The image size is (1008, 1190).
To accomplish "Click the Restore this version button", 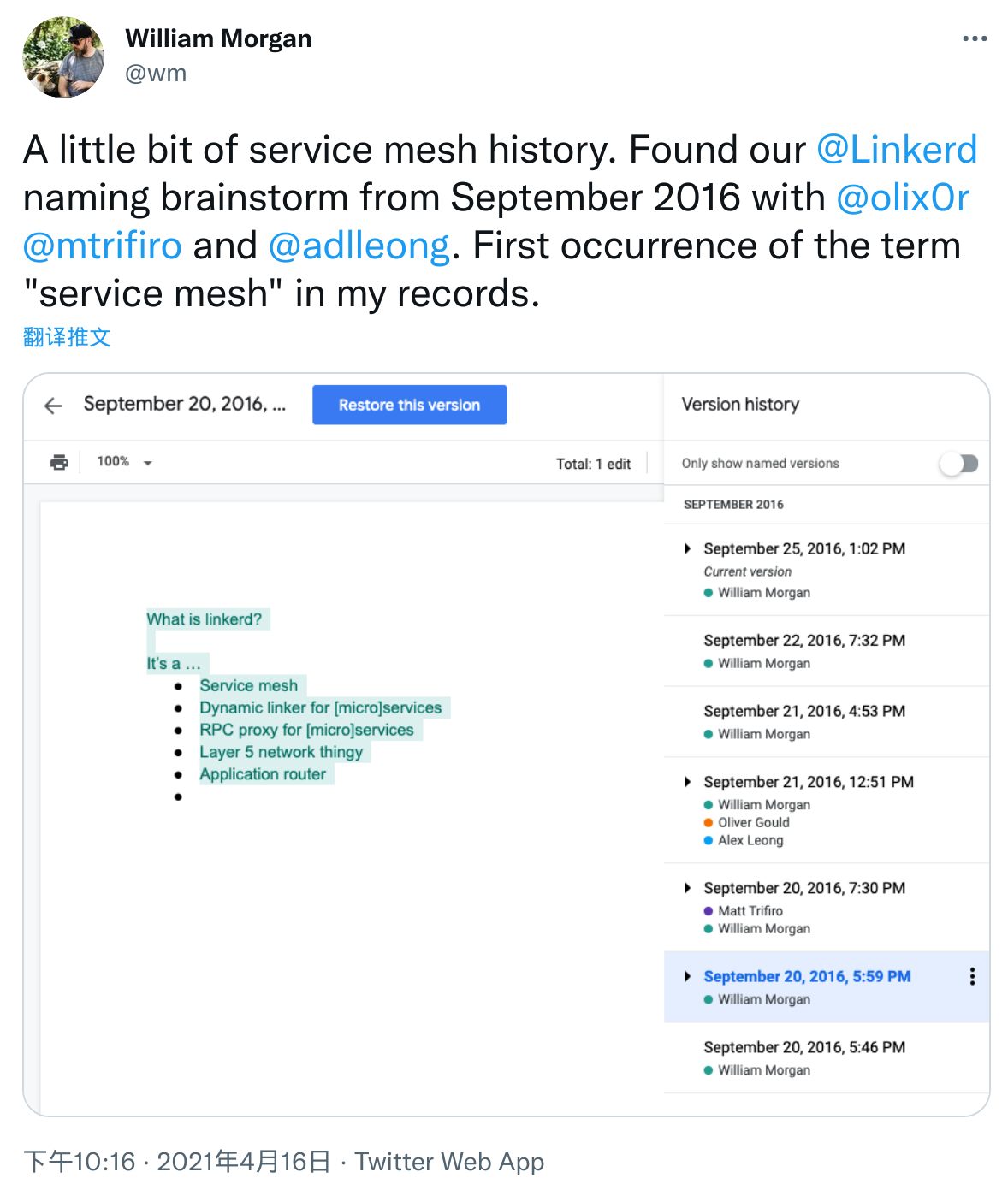I will [x=409, y=405].
